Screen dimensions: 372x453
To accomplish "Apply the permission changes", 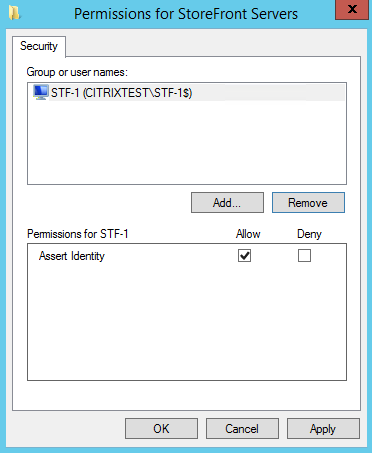I will [x=323, y=428].
